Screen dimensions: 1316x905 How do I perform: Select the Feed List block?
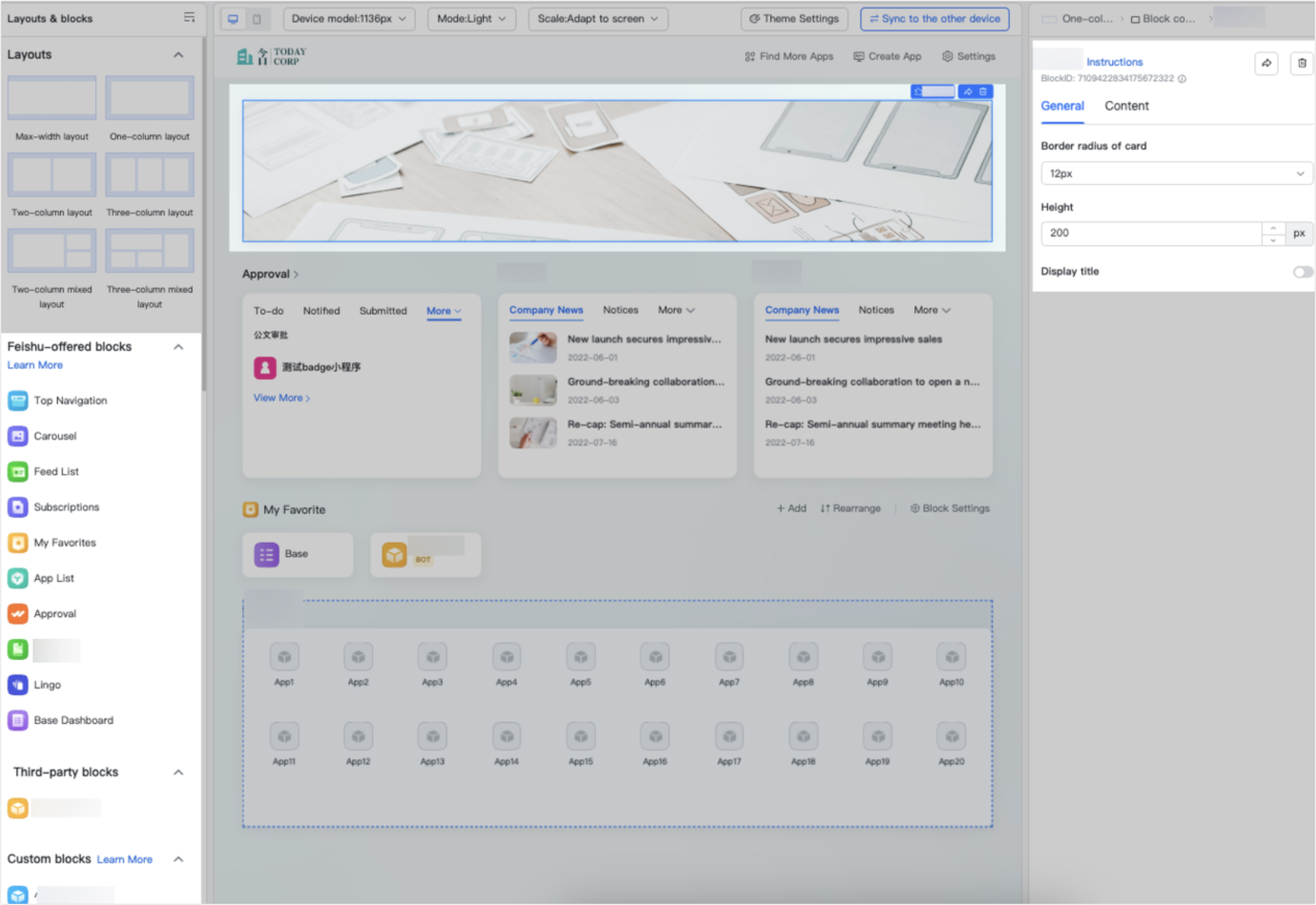tap(56, 471)
